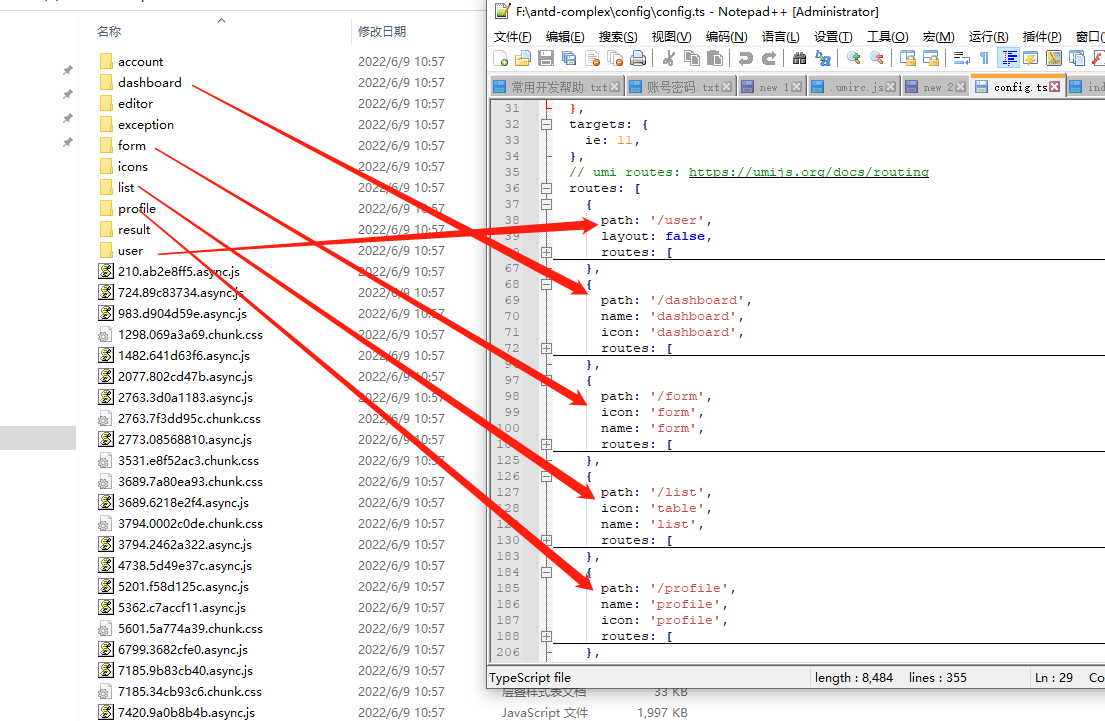The image size is (1105, 721).
Task: Click the Zoom In magnifier icon
Action: coord(853,58)
